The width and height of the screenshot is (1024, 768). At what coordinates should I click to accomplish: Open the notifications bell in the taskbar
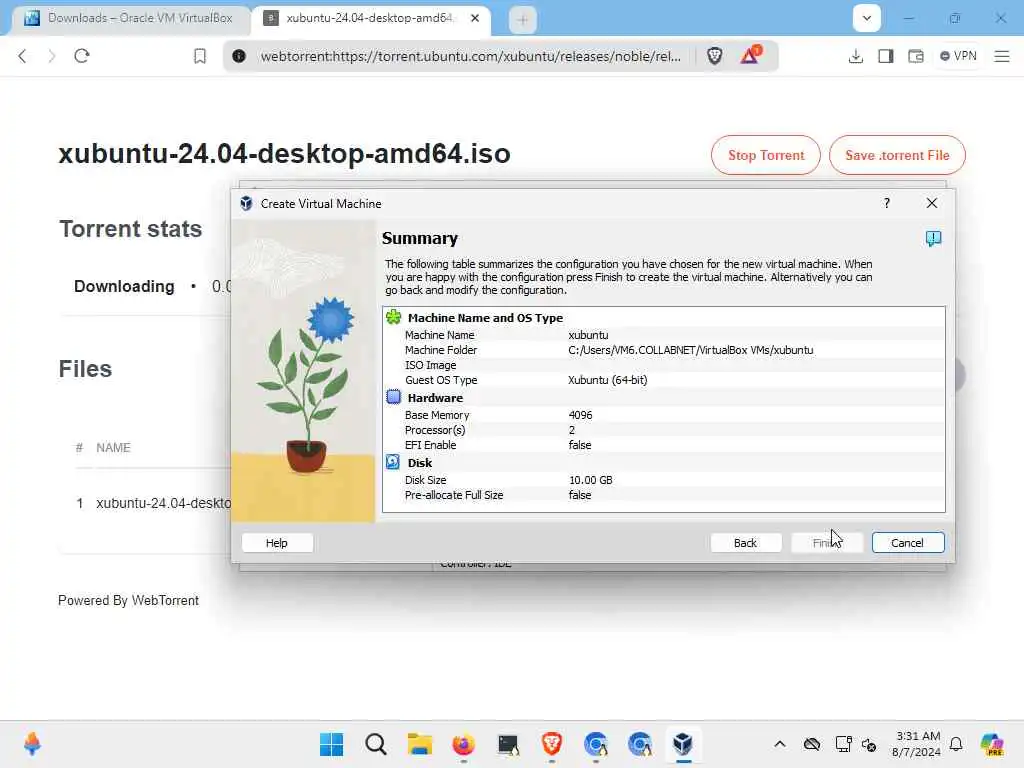[956, 744]
